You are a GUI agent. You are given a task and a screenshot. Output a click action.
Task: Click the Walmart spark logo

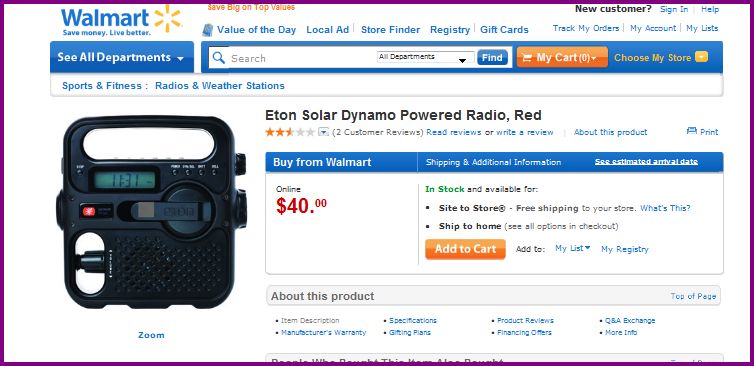pos(167,19)
